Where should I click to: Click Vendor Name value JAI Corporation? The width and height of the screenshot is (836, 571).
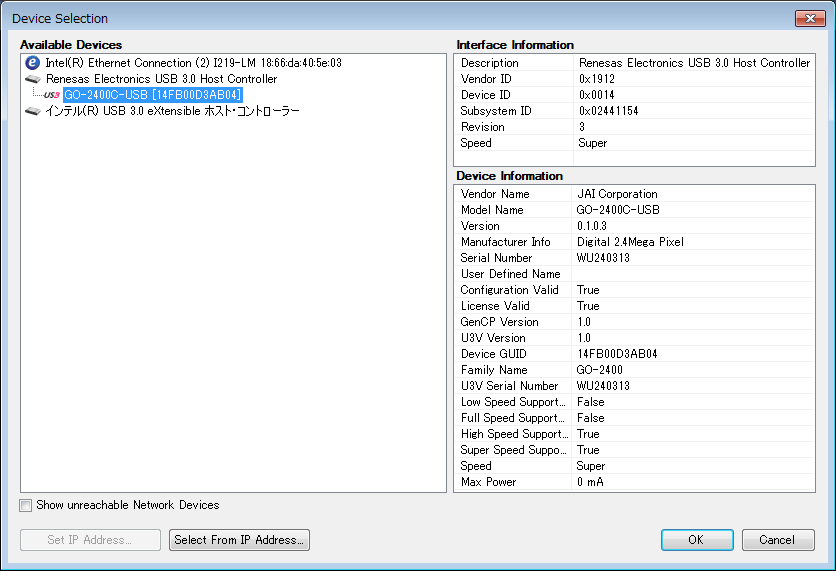point(617,194)
